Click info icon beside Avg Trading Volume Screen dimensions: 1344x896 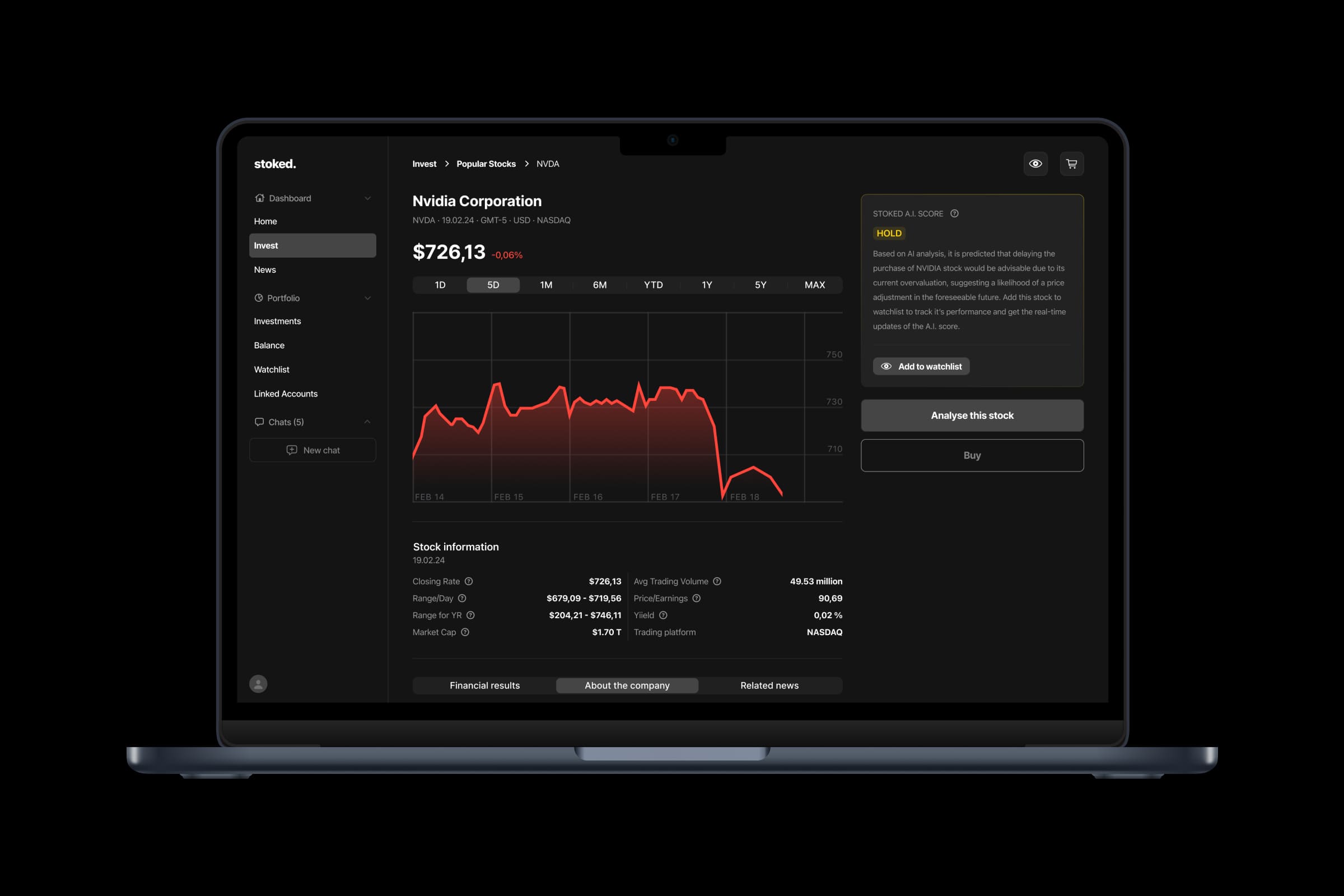point(717,581)
